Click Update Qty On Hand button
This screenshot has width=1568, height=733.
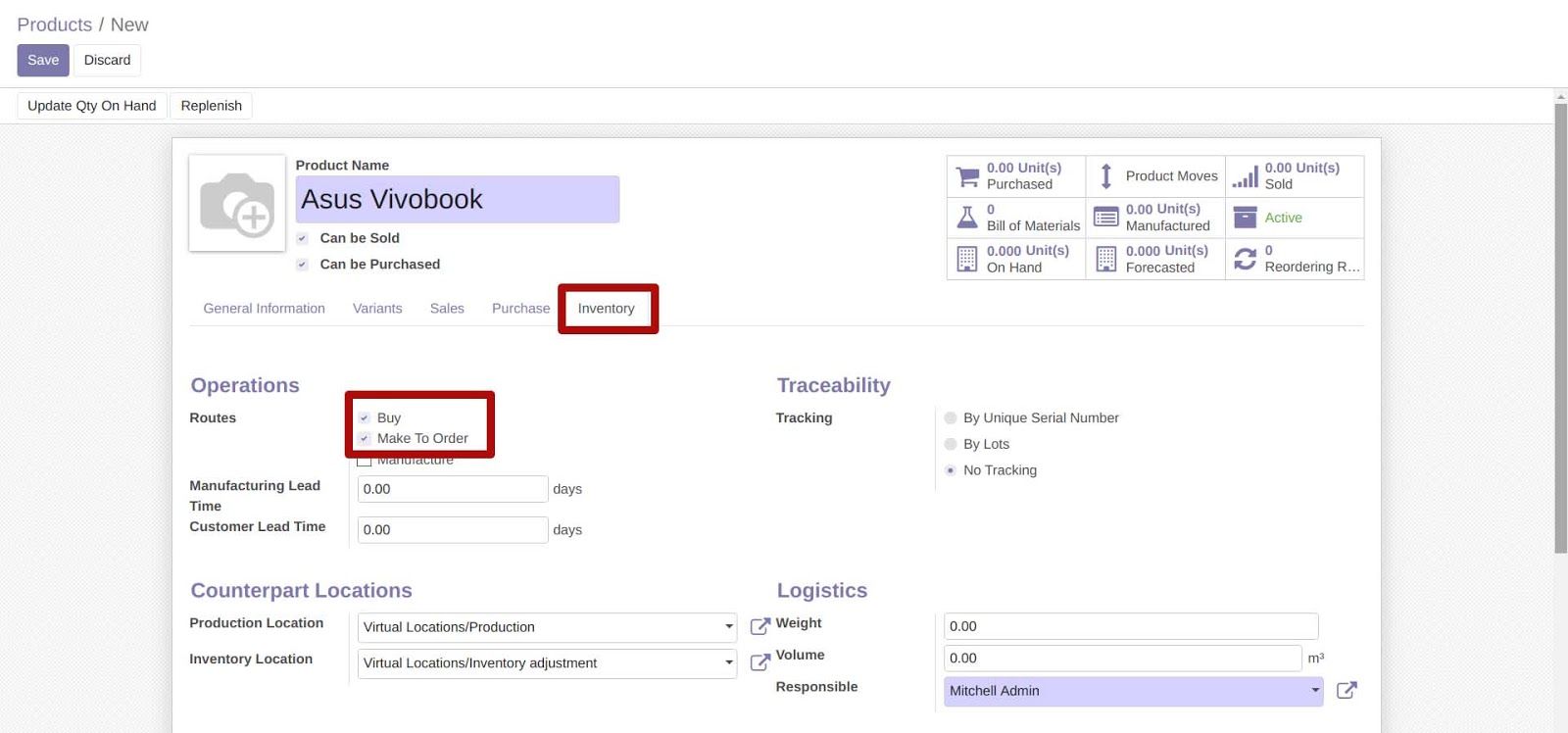92,106
